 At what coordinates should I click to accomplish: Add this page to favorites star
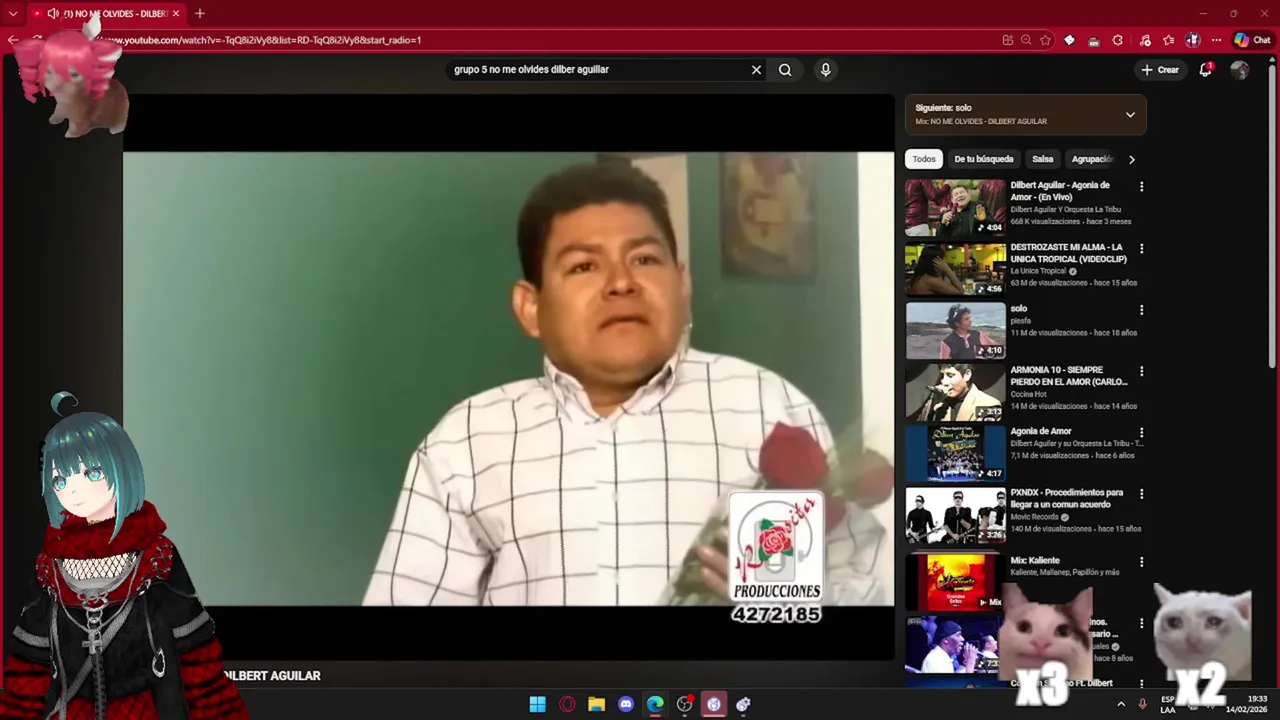tap(1045, 40)
